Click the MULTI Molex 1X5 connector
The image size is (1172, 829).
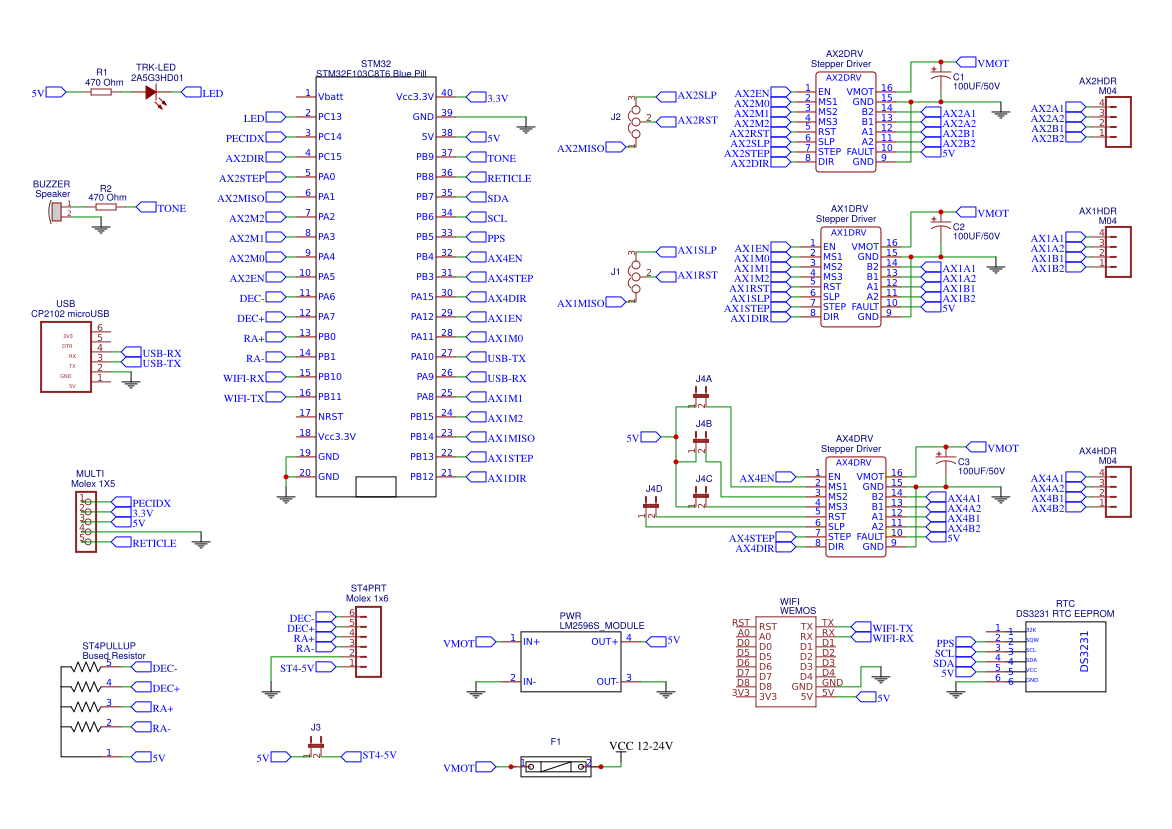(86, 521)
